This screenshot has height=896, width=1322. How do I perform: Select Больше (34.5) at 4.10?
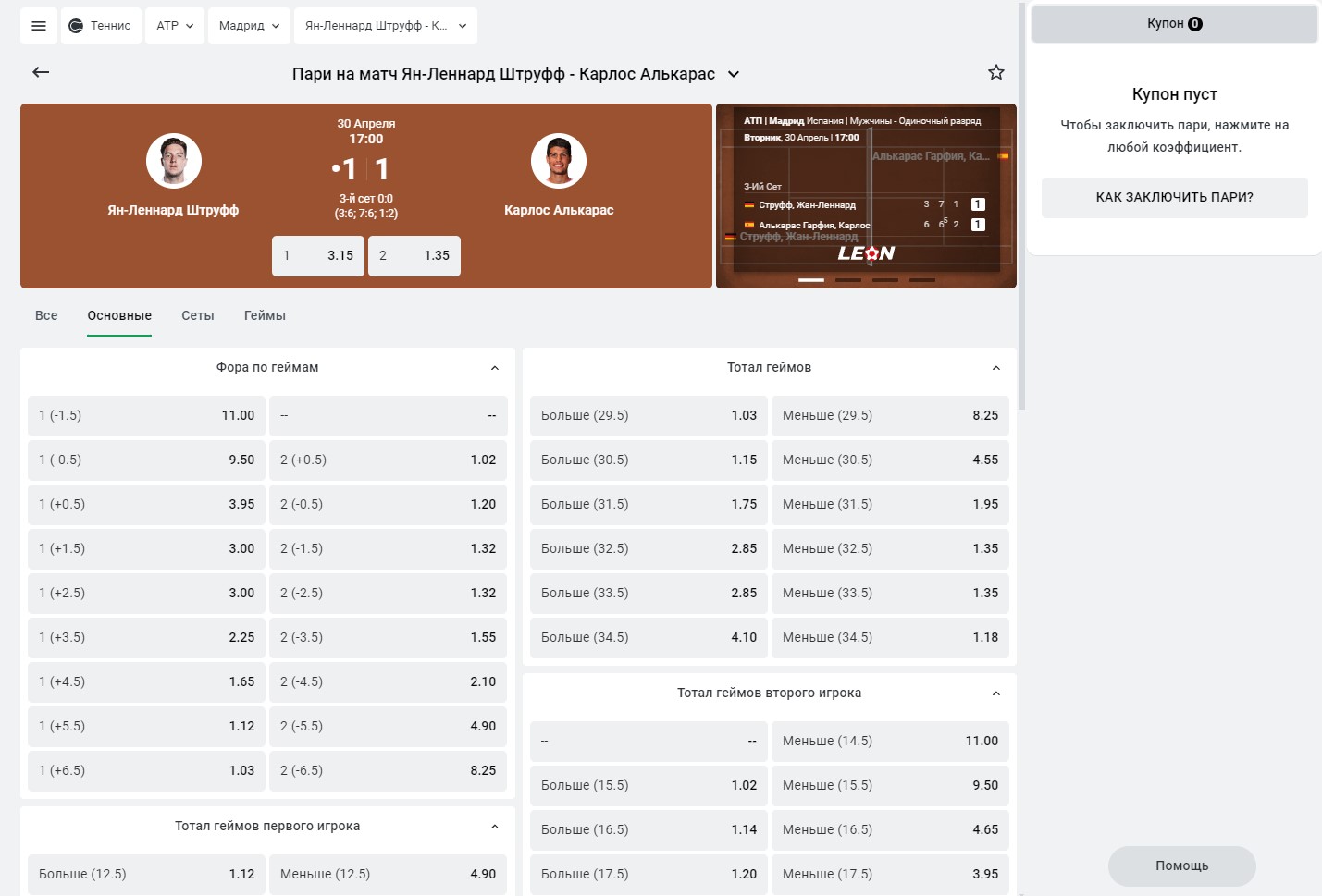click(649, 638)
